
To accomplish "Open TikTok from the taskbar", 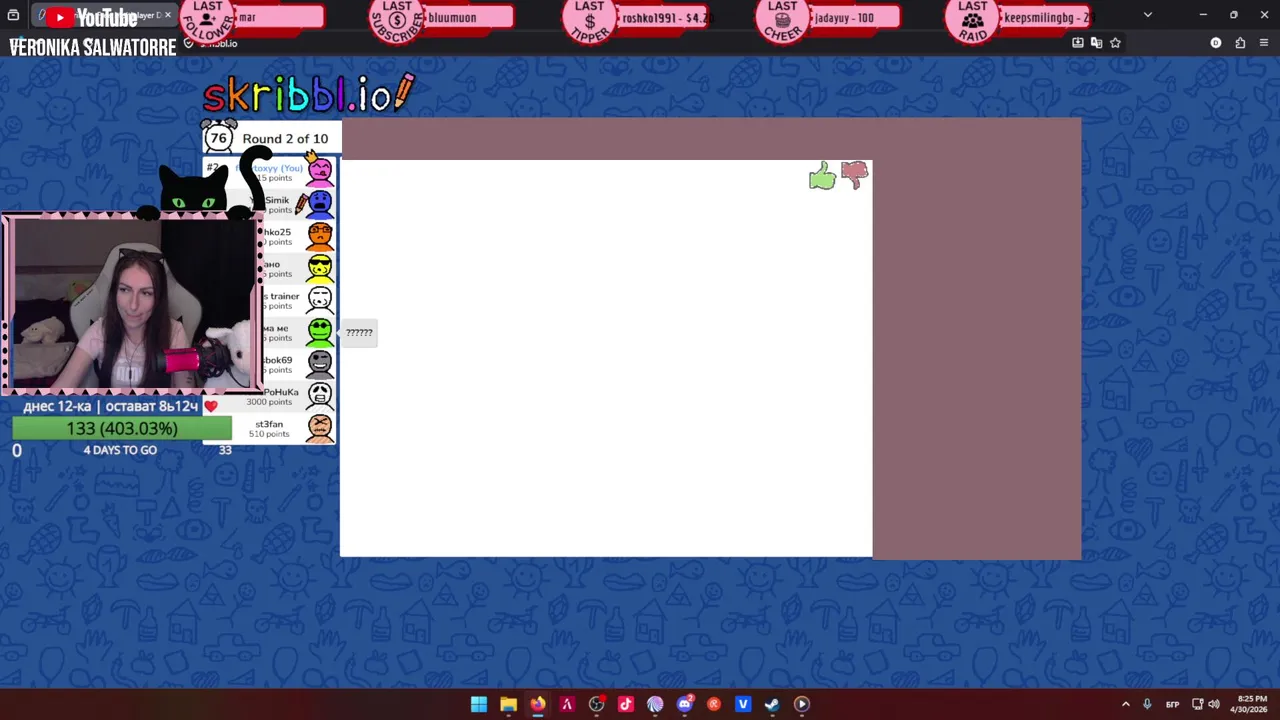I will tap(626, 704).
